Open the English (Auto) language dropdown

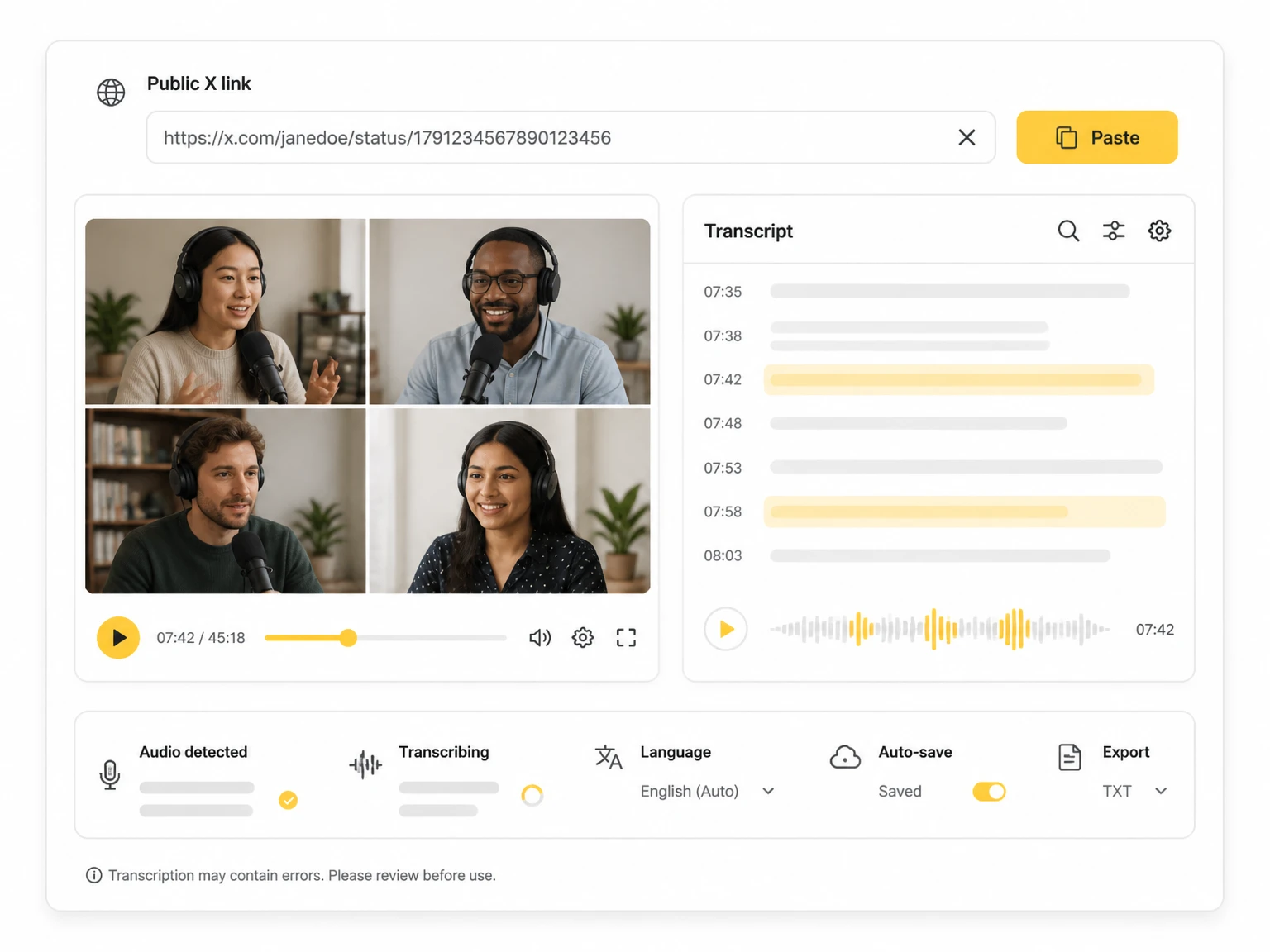click(x=708, y=791)
